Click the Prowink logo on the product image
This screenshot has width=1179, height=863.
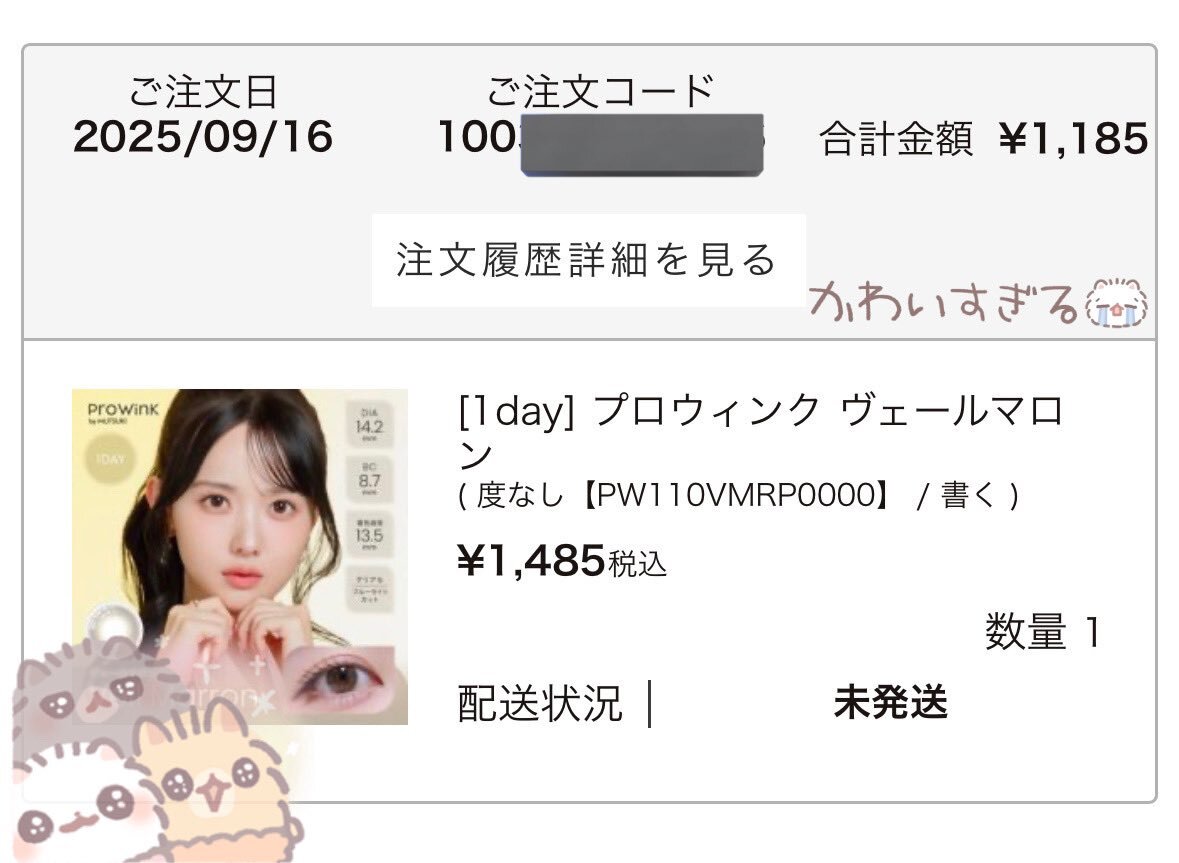click(x=123, y=413)
